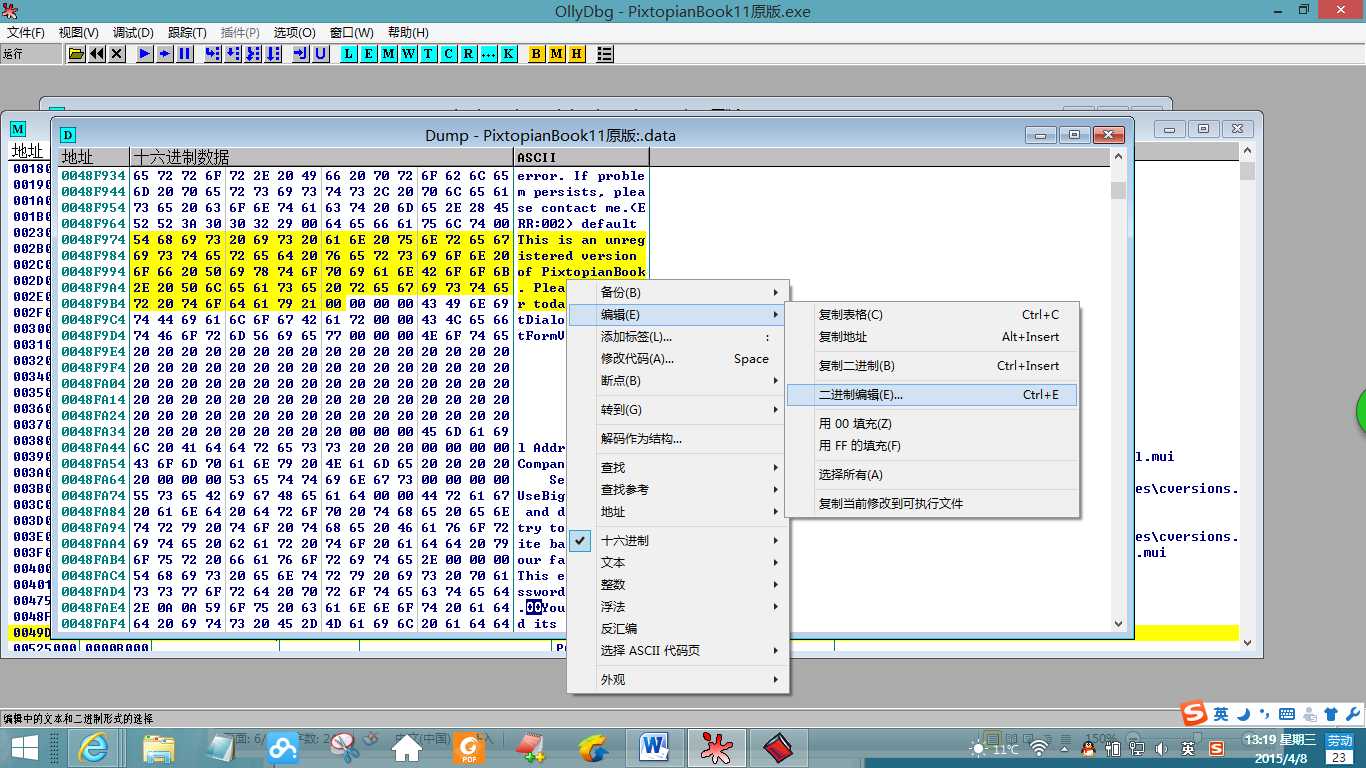Expand the 查找 submenu
Image resolution: width=1366 pixels, height=768 pixels.
click(678, 468)
